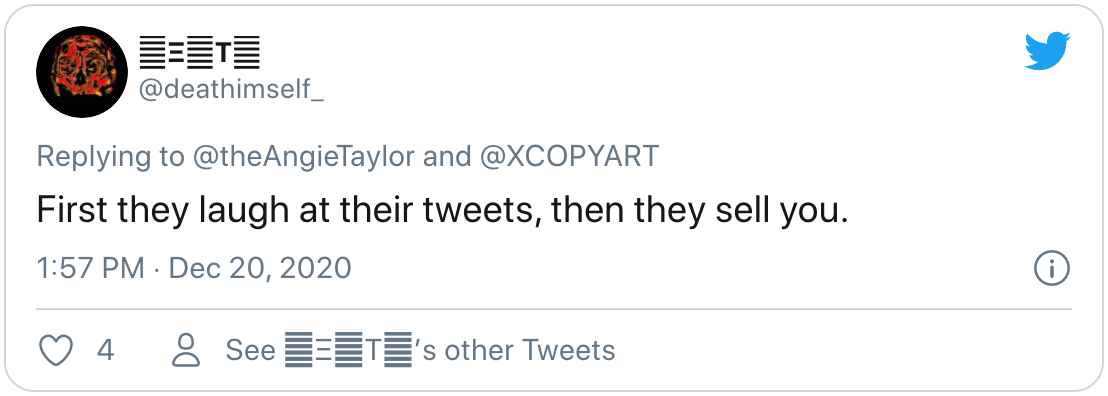Like the tweet with the heart icon
Viewport: 1108px width, 396px height.
55,350
